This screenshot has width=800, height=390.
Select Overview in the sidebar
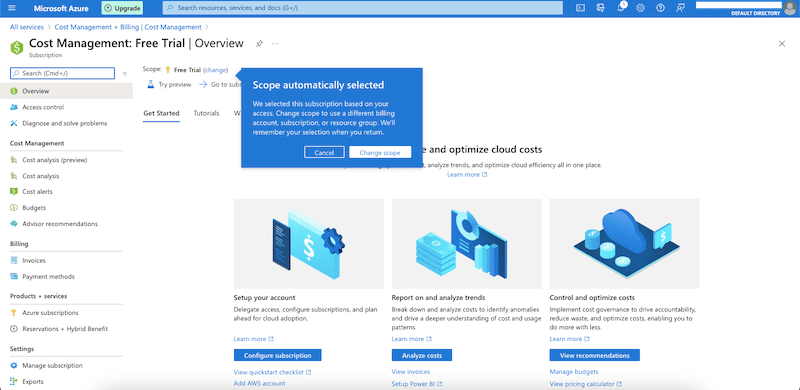click(x=66, y=91)
